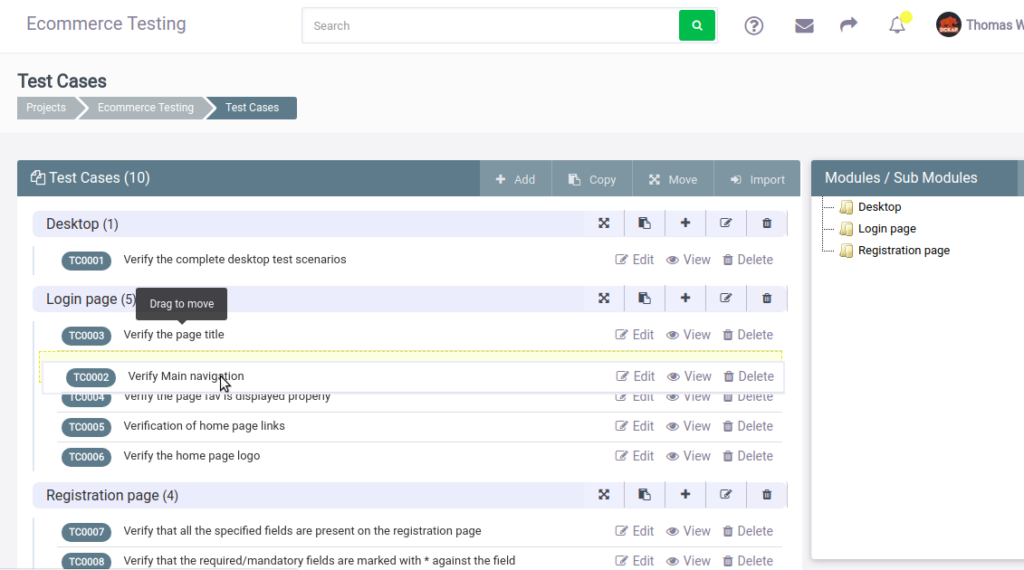Screen dimensions: 1024x570
Task: Select Desktop label in modules tree
Action: 879,207
